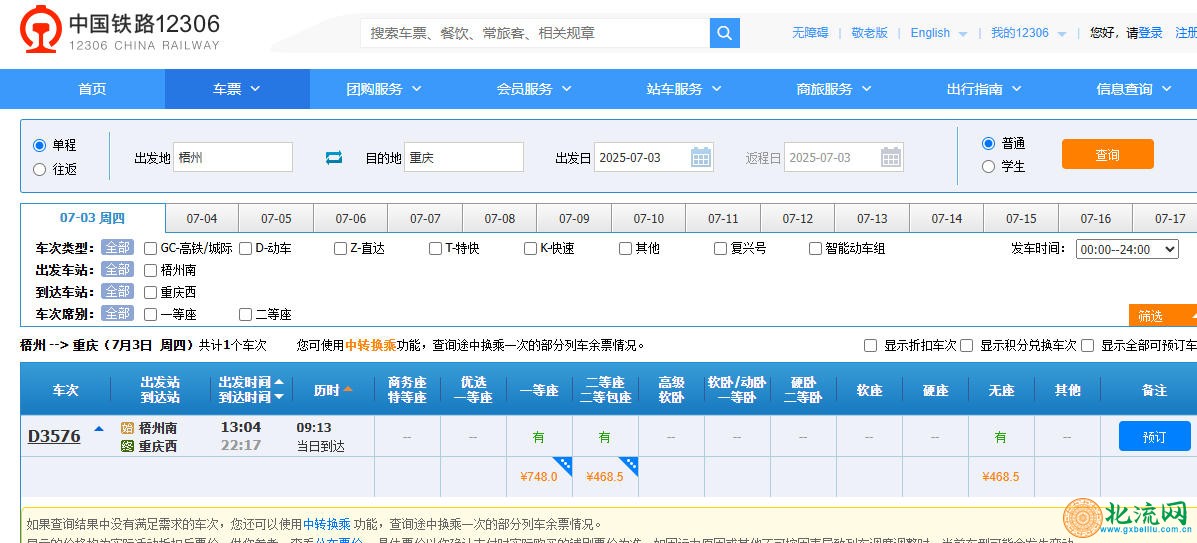The width and height of the screenshot is (1197, 543).
Task: Select 往返 round-trip radio button
Action: point(40,170)
